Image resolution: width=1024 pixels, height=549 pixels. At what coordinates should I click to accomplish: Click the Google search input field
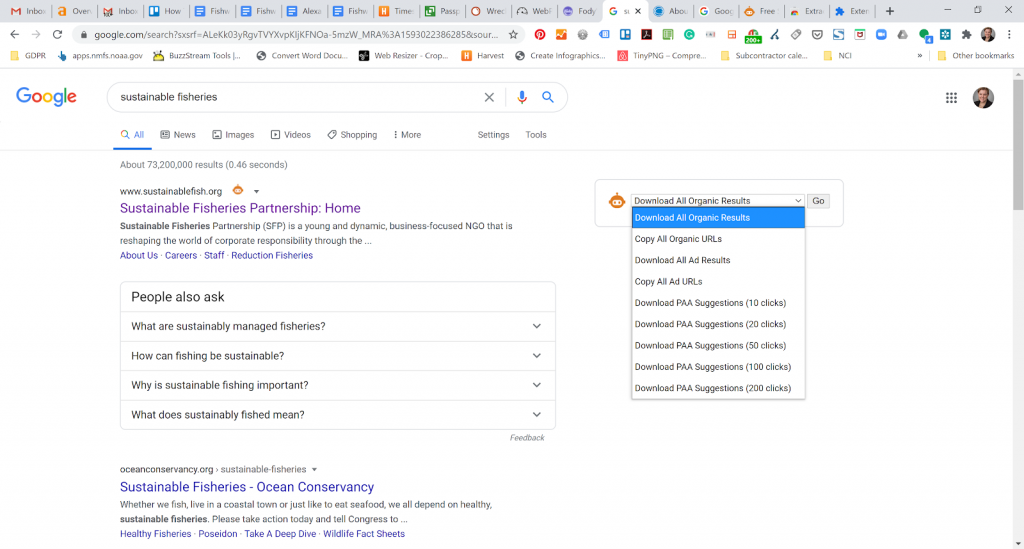click(297, 97)
